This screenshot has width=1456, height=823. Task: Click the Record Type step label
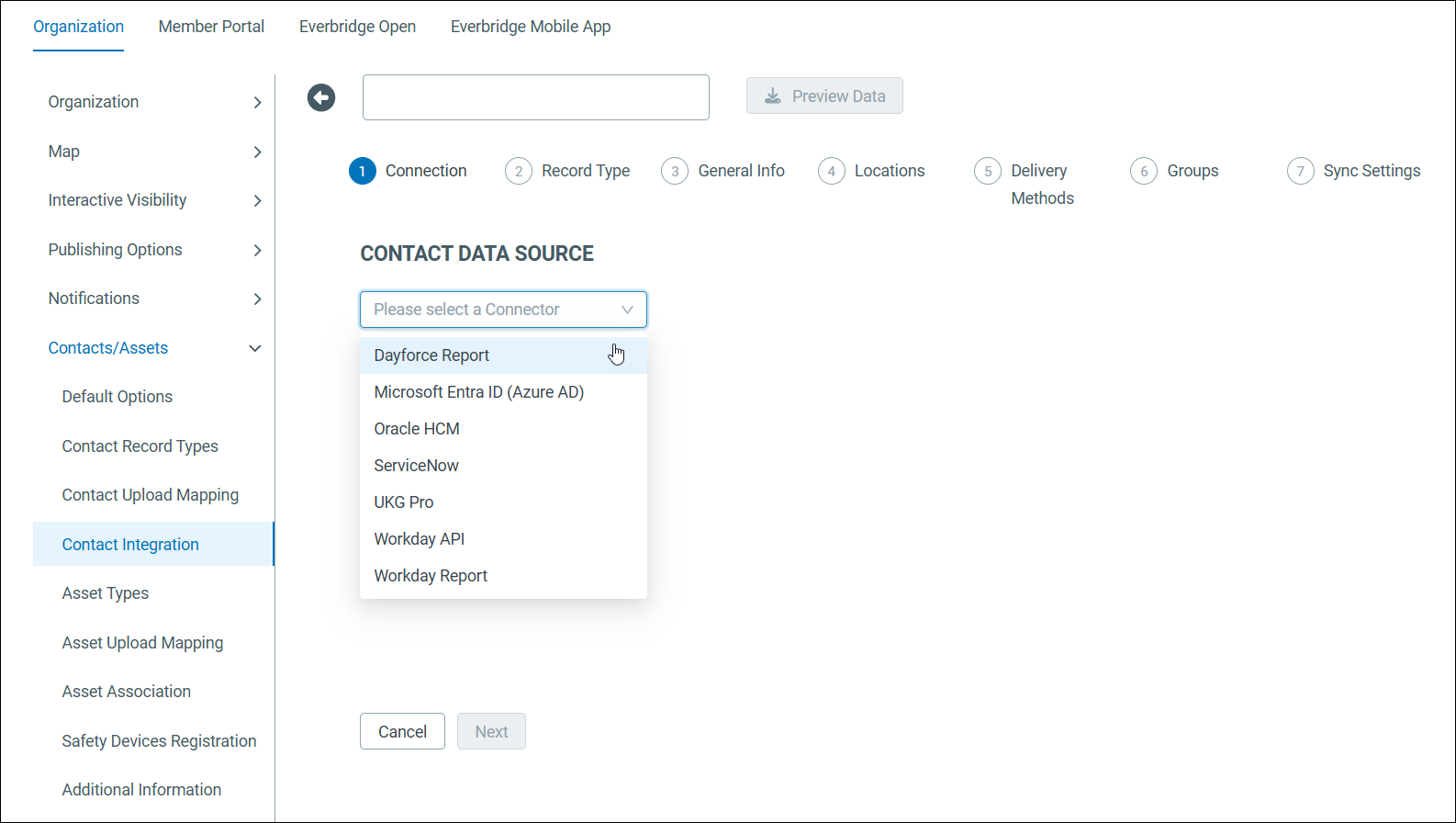click(586, 171)
